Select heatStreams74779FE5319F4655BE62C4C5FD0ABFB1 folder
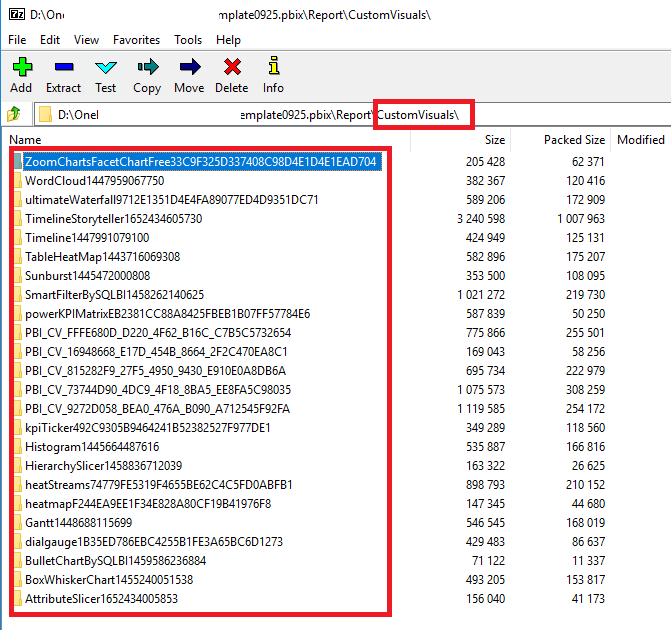The image size is (671, 630). click(x=159, y=485)
